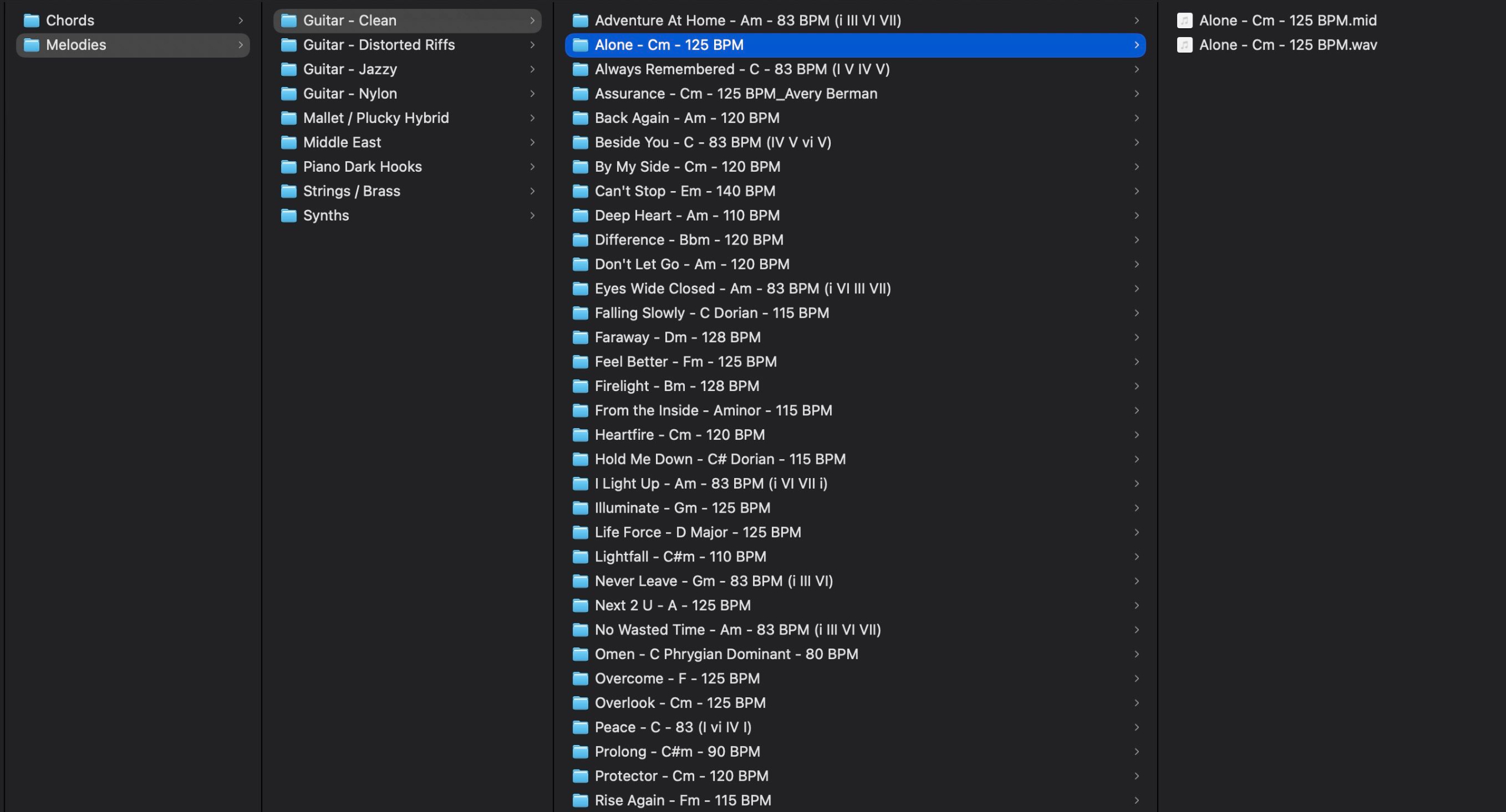This screenshot has width=1506, height=812.
Task: Click the Synths folder icon
Action: pyautogui.click(x=288, y=216)
